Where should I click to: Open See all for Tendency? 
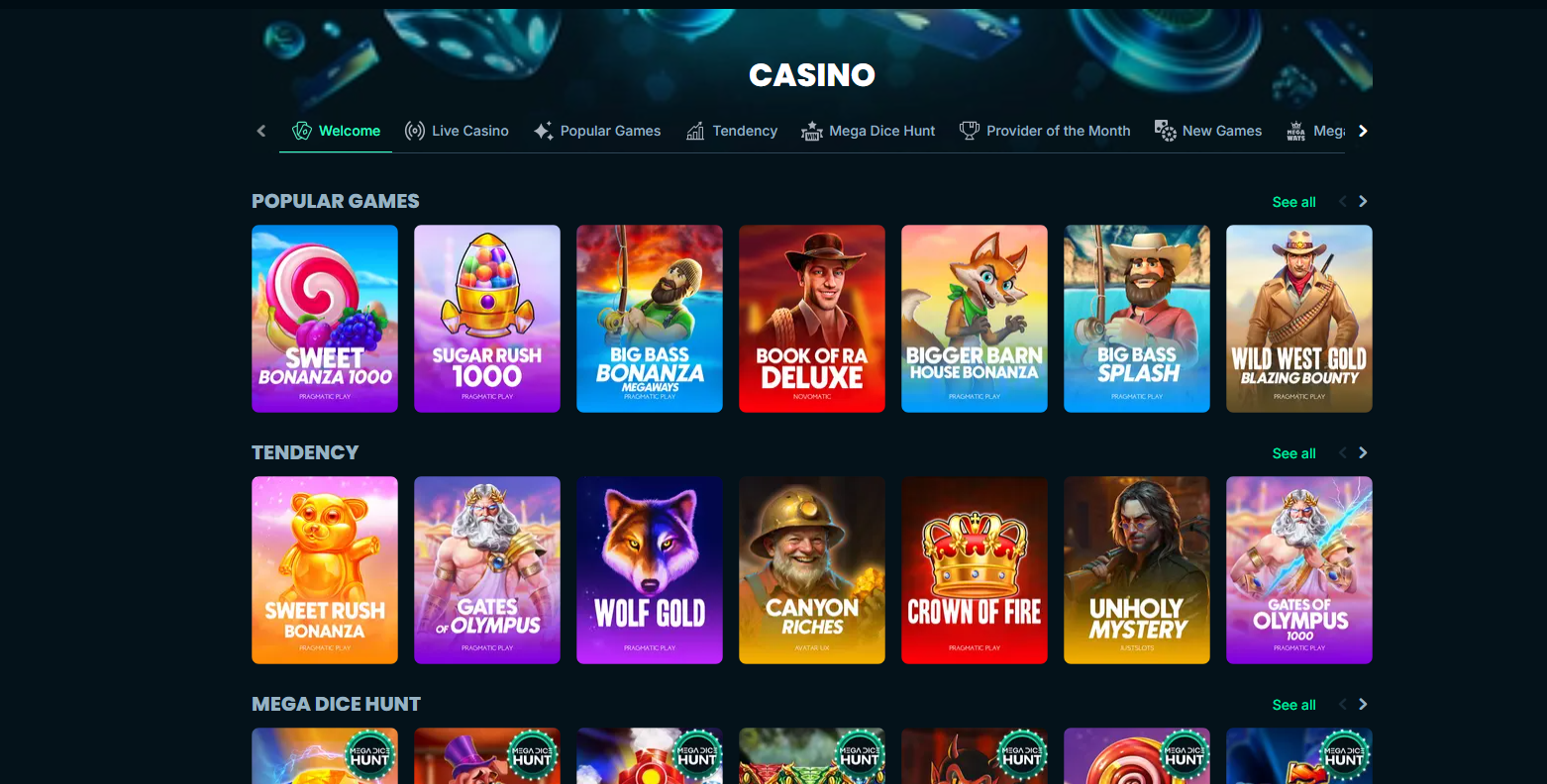pos(1293,453)
